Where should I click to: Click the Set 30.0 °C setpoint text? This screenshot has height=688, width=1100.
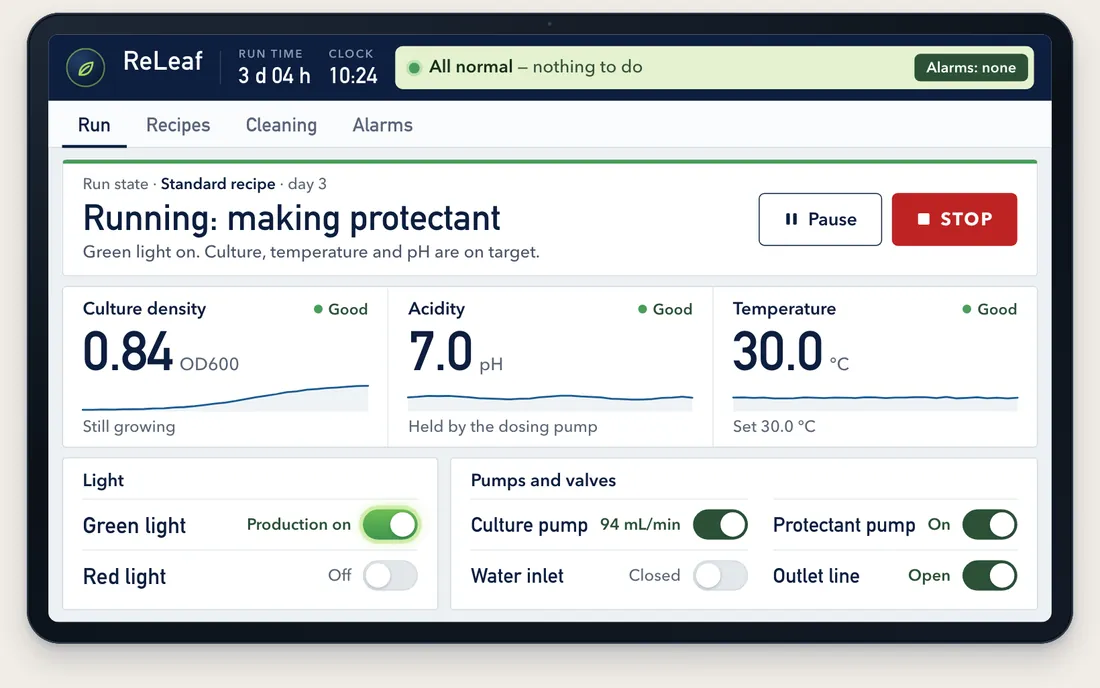774,426
